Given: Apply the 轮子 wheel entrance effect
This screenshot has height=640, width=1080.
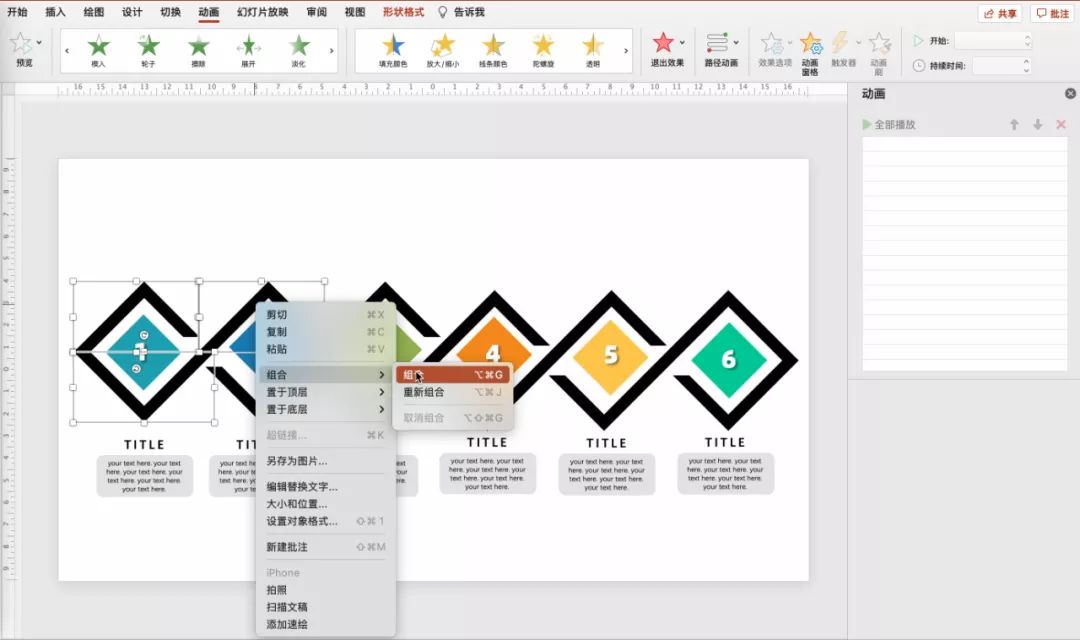Looking at the screenshot, I should click(148, 50).
